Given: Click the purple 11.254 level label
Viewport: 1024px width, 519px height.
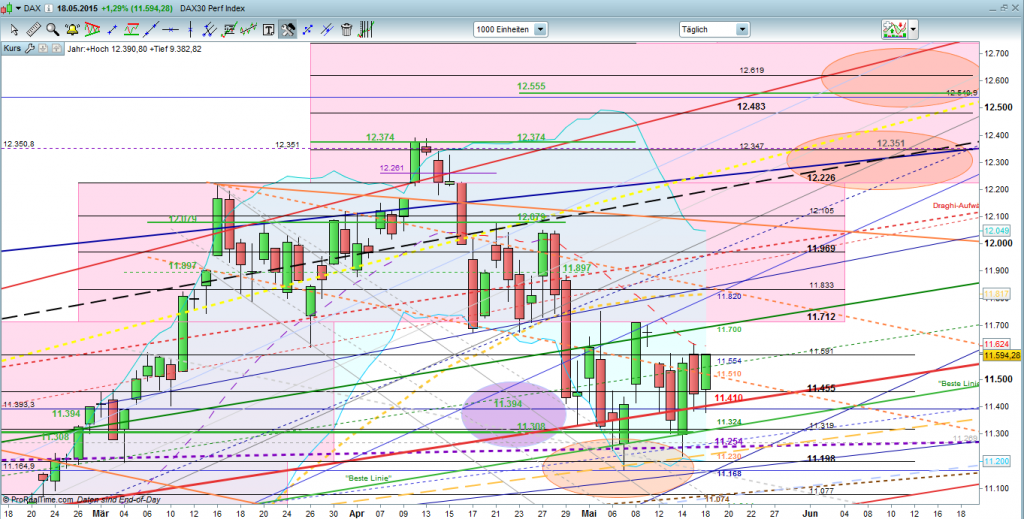Looking at the screenshot, I should (729, 442).
